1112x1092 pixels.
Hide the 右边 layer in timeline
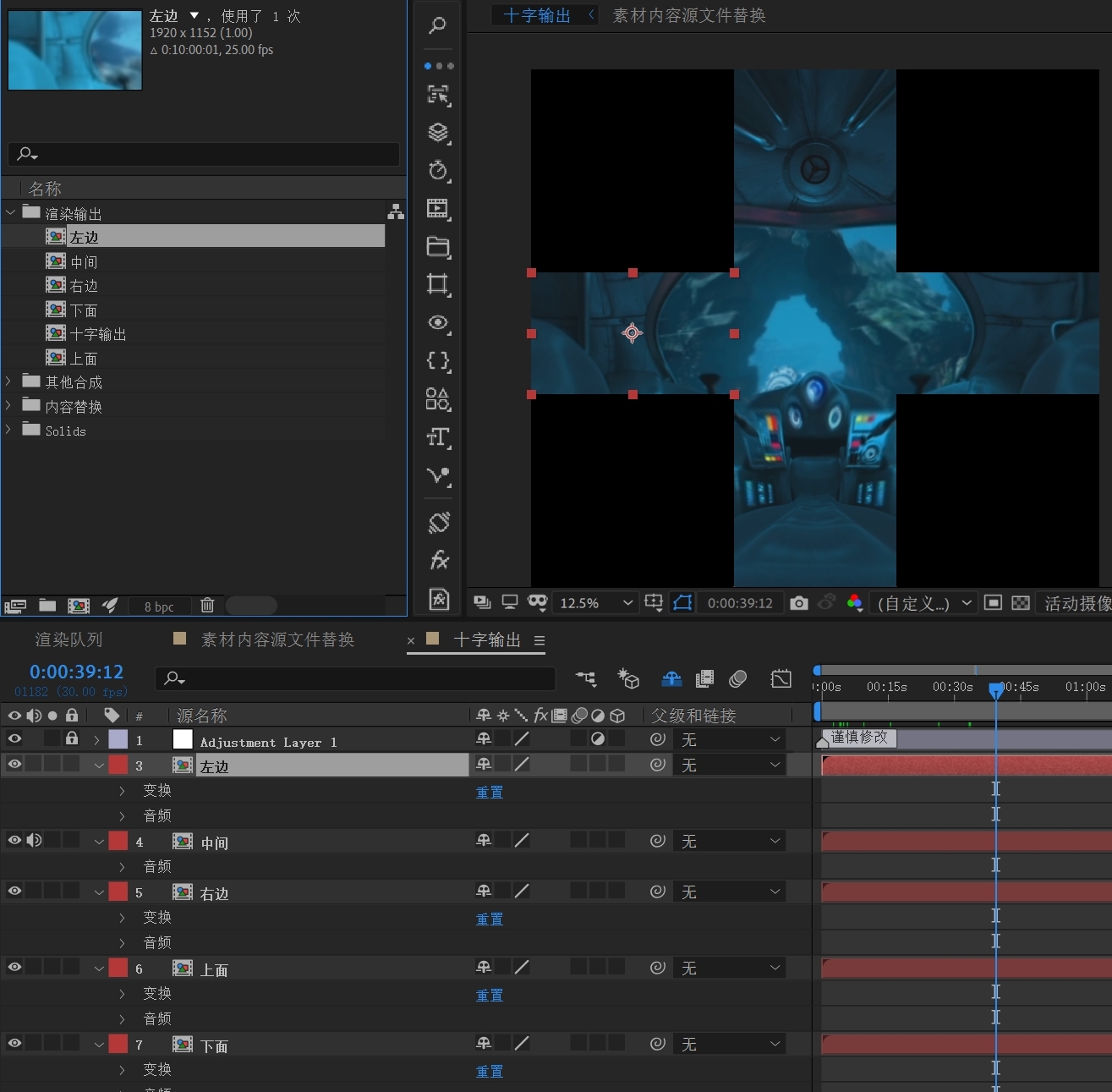pos(14,891)
